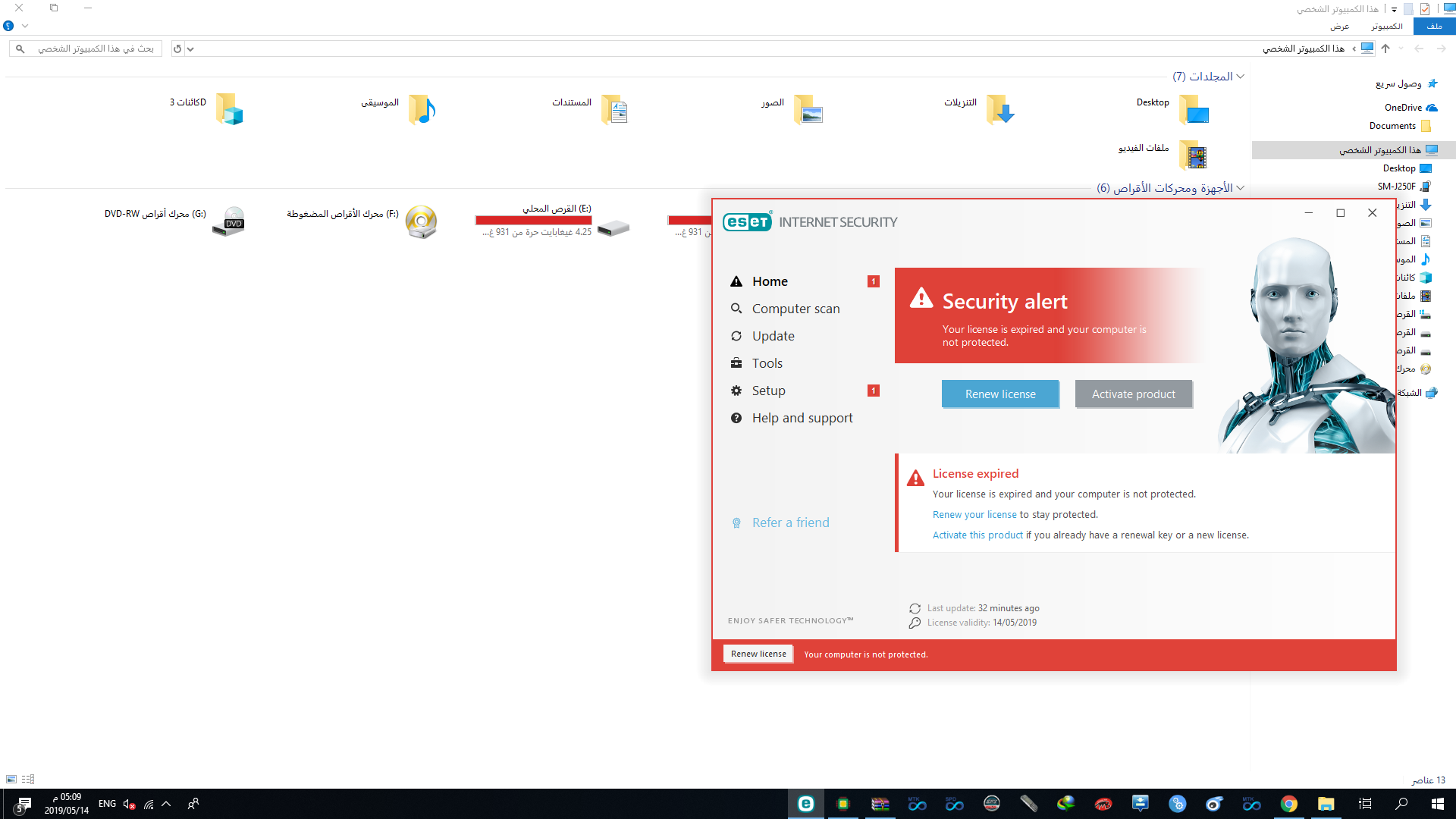The height and width of the screenshot is (819, 1456).
Task: Follow the Renew your license link
Action: click(x=974, y=514)
